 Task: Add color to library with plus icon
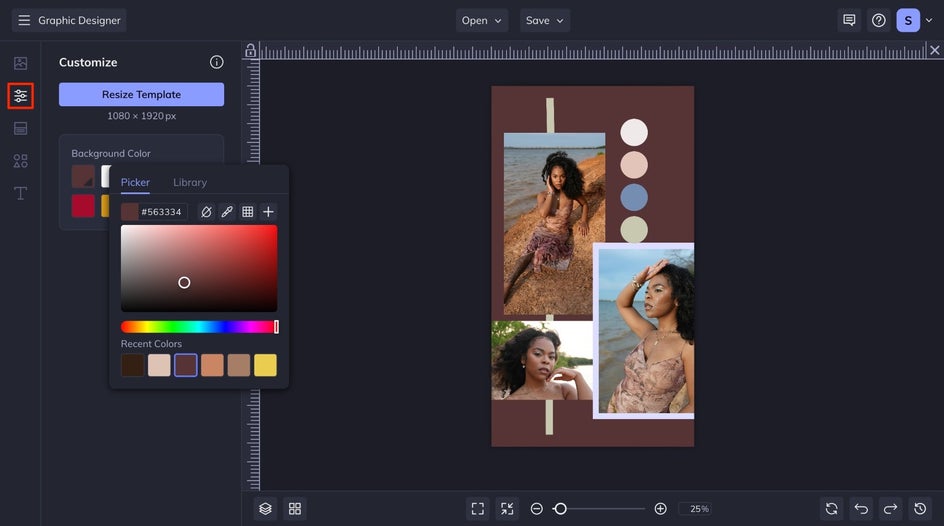pos(269,212)
